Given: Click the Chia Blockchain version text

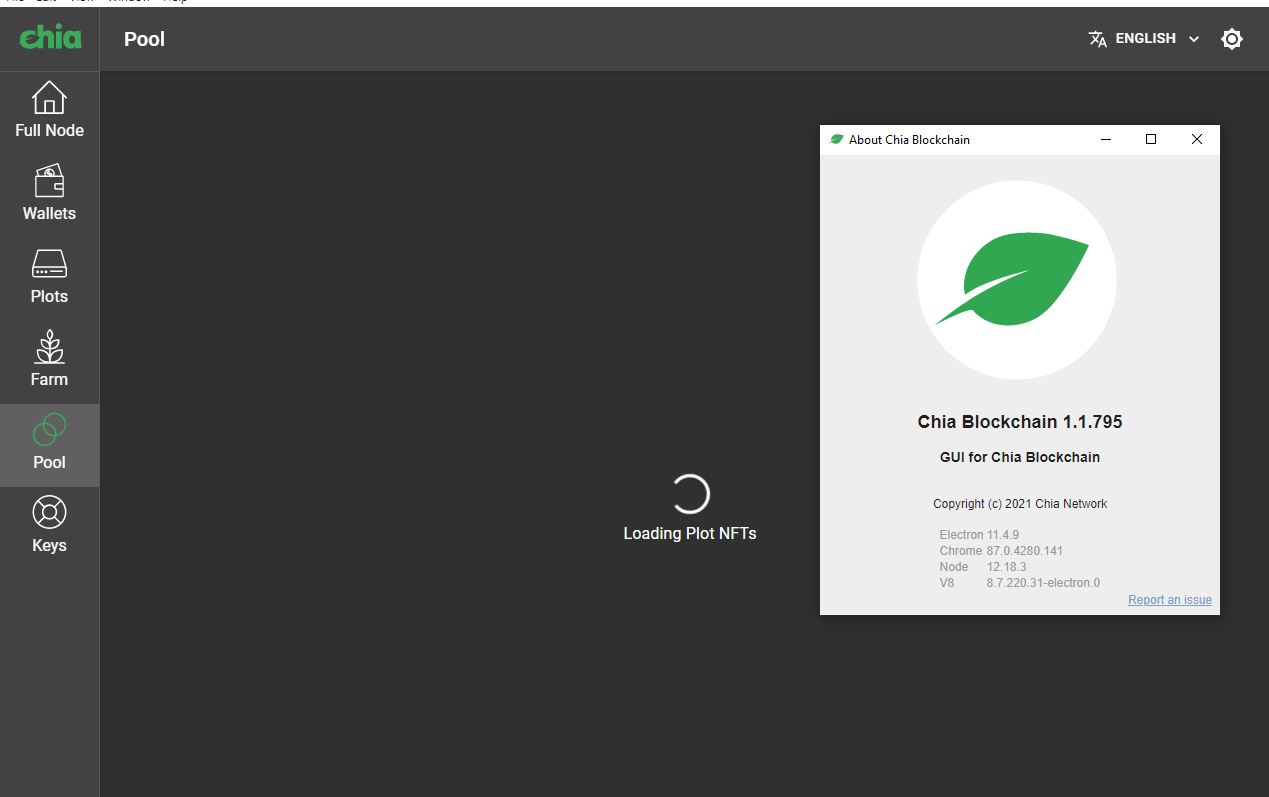Looking at the screenshot, I should tap(1019, 421).
